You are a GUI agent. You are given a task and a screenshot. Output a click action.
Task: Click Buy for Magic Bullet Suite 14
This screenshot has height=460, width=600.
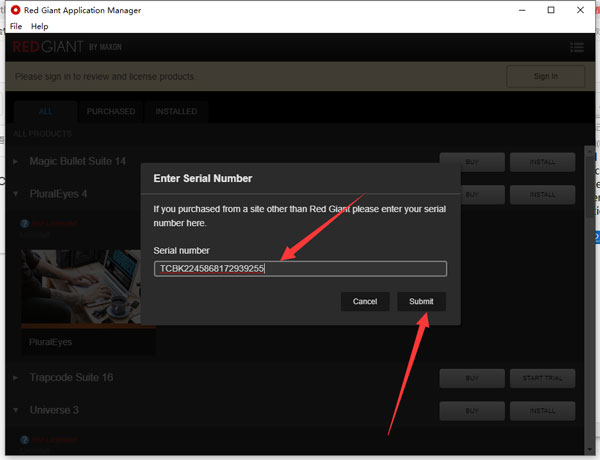[x=472, y=161]
